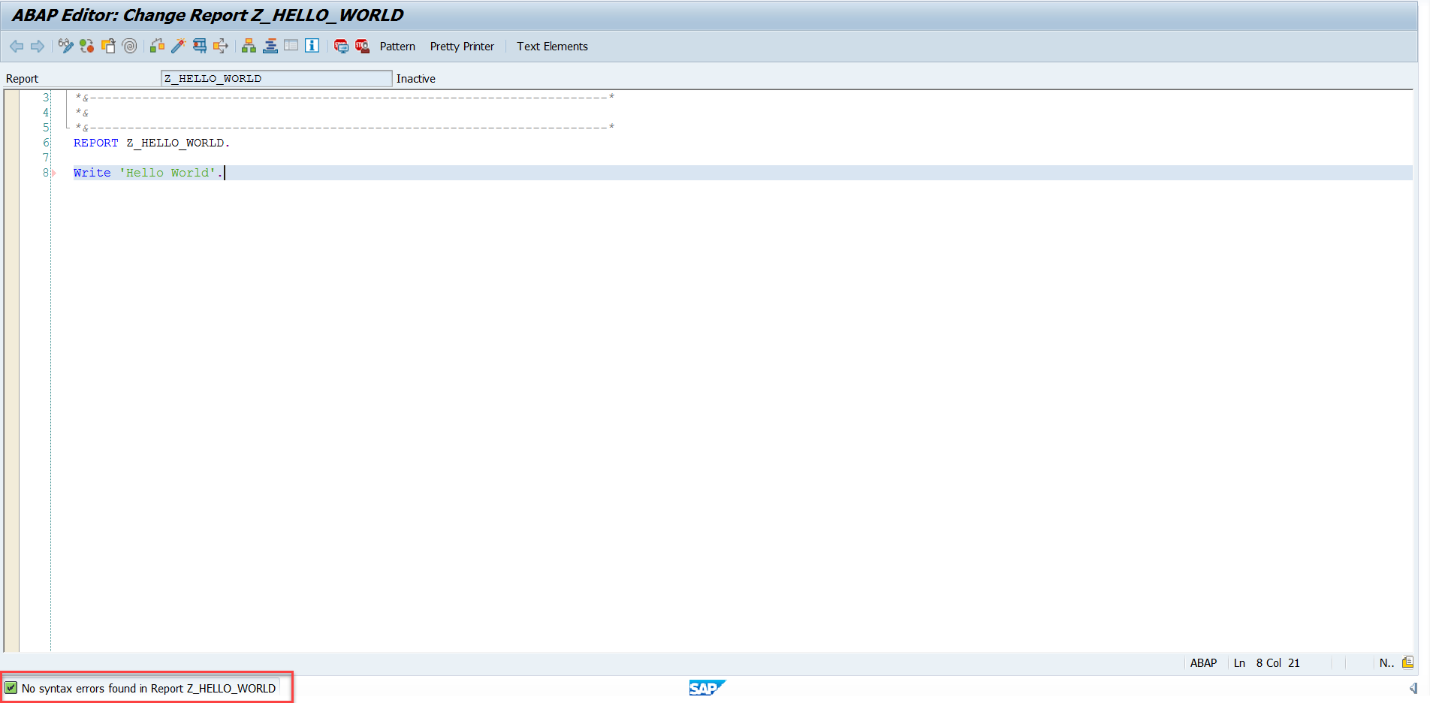Click the Ln 8 Col 21 position indicator
1430x703 pixels.
tap(1266, 662)
